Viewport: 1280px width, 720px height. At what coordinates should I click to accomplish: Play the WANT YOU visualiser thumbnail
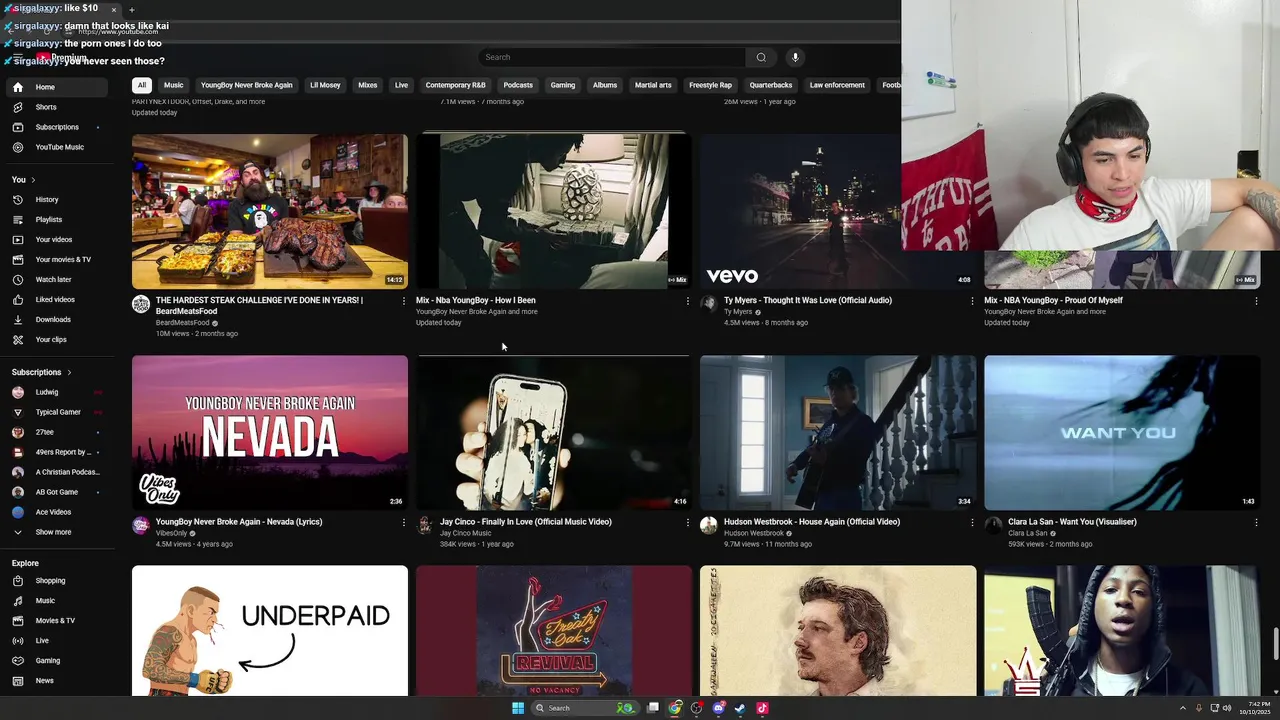tap(1122, 433)
